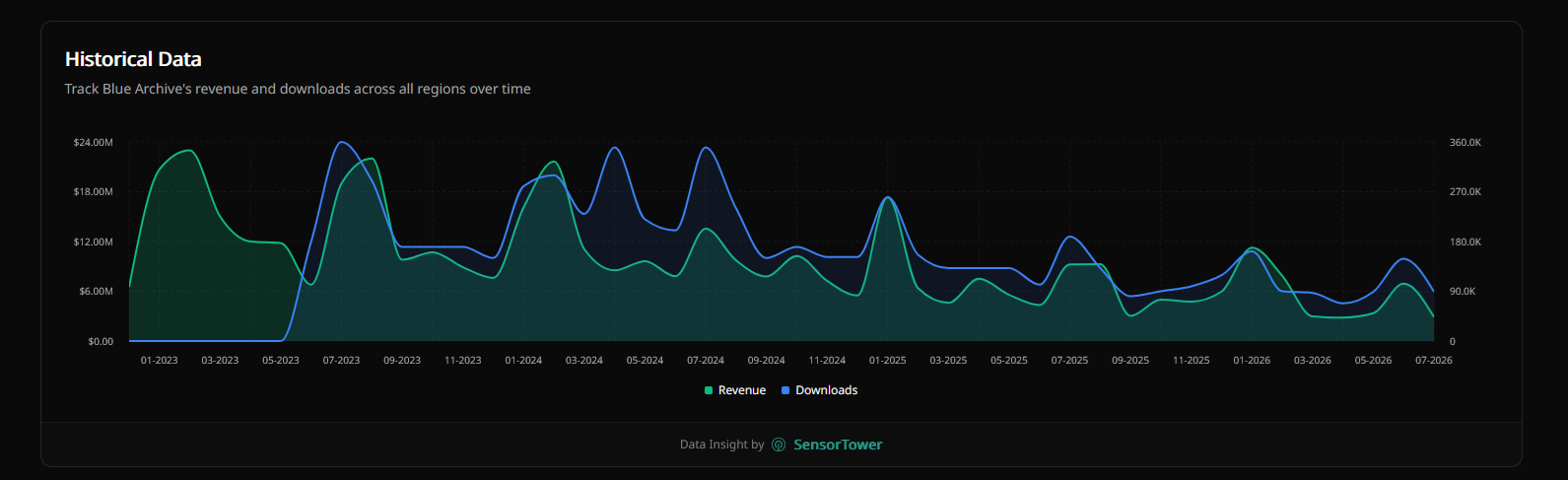Image resolution: width=1568 pixels, height=480 pixels.
Task: Click the $0.00 revenue axis value
Action: click(x=101, y=342)
